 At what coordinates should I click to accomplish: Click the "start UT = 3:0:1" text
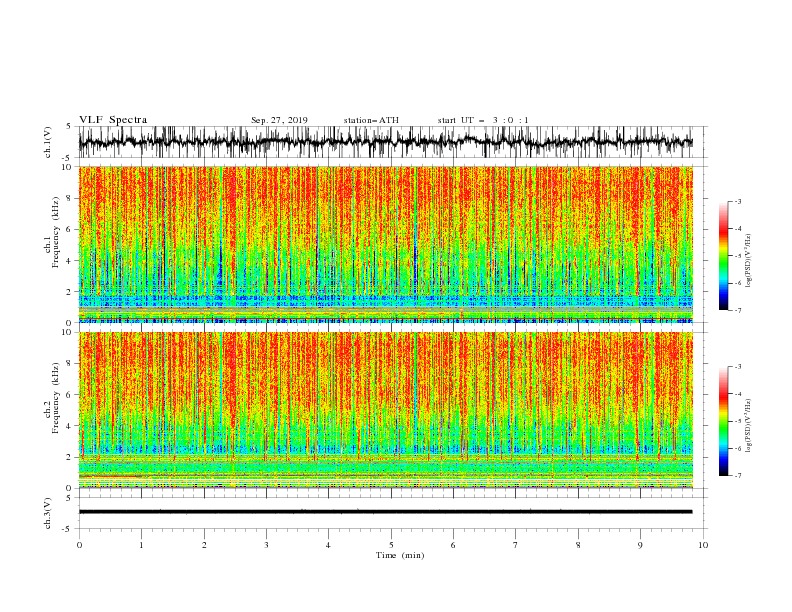click(x=483, y=120)
